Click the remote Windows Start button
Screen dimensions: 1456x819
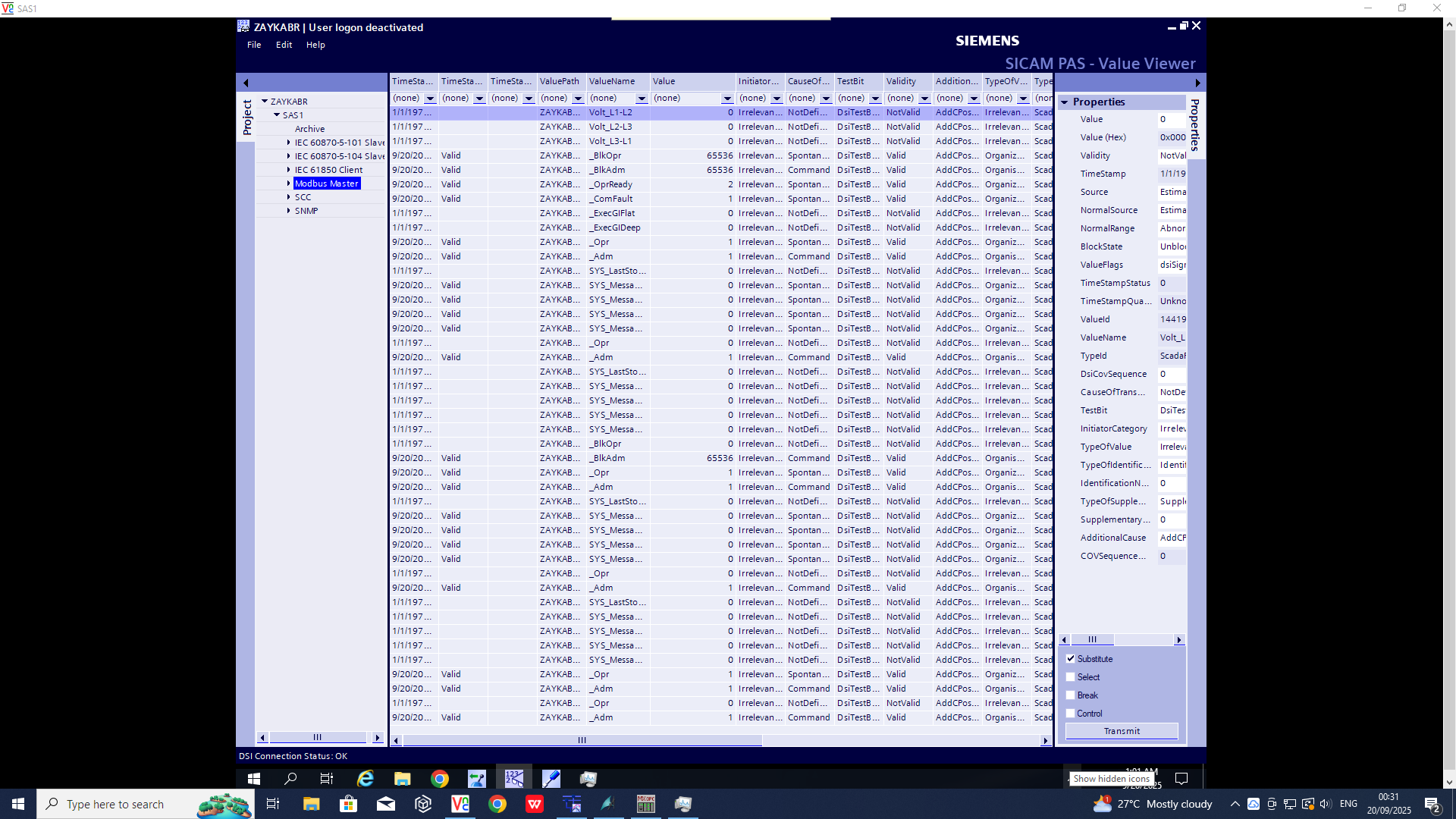[x=254, y=779]
